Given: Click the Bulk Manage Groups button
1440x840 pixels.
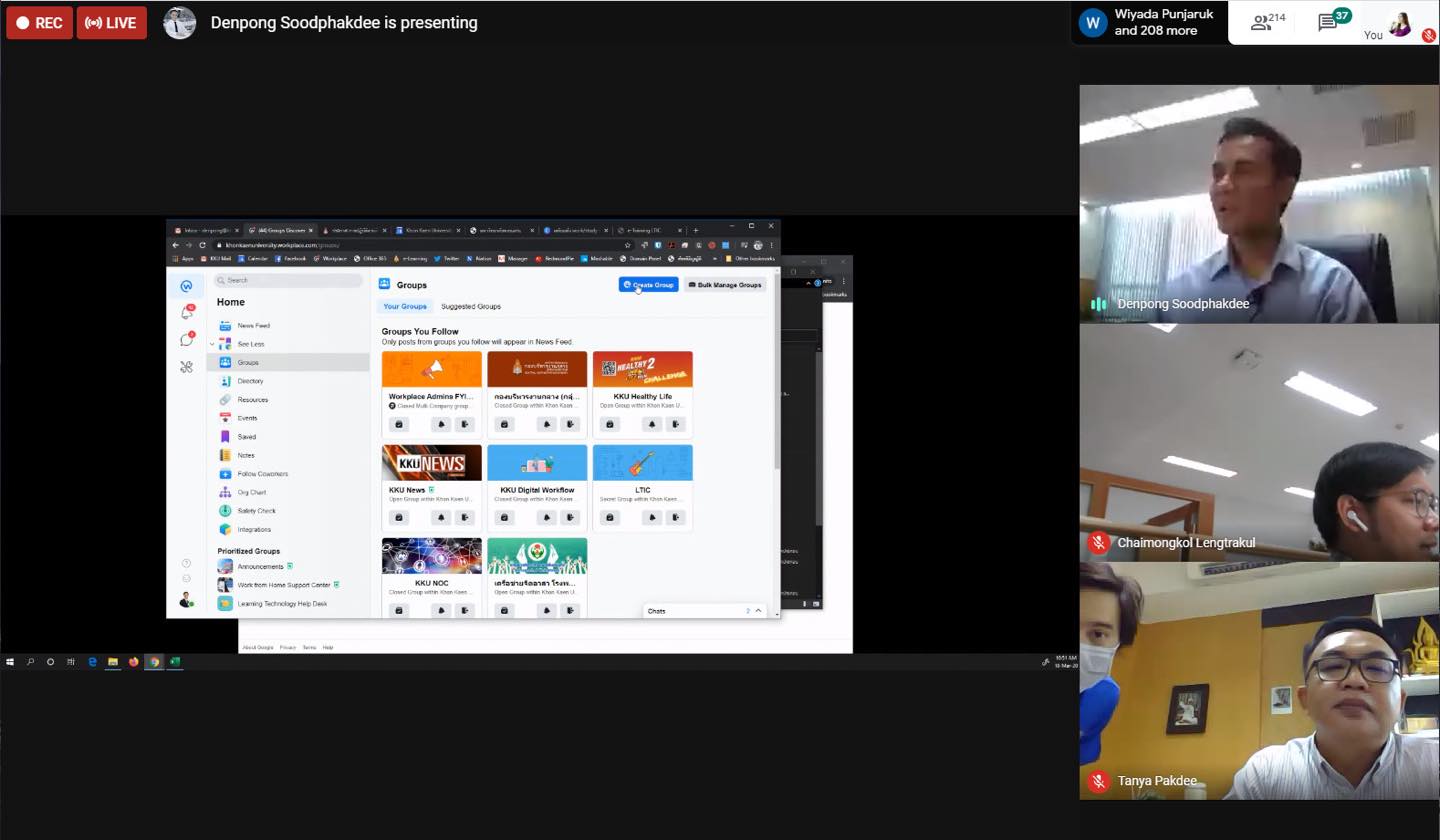Looking at the screenshot, I should point(725,285).
